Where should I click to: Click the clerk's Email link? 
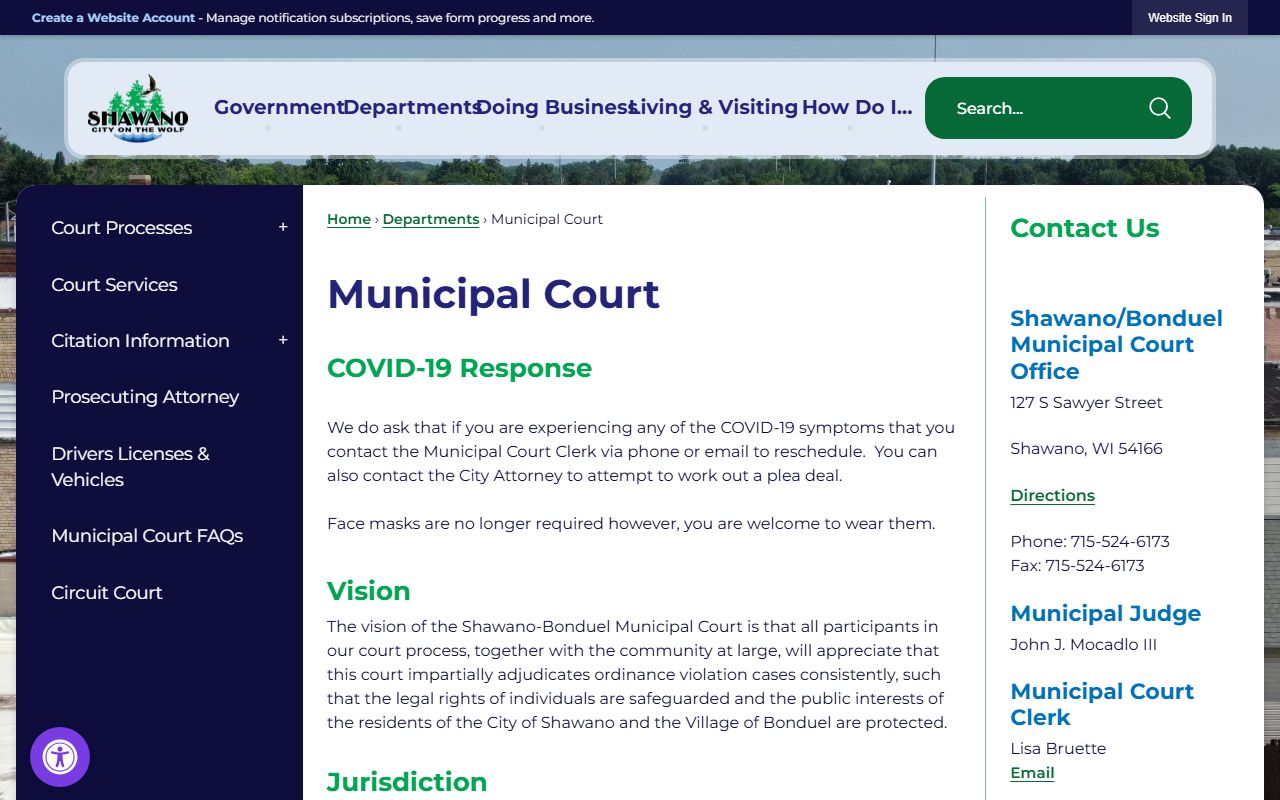[x=1032, y=773]
